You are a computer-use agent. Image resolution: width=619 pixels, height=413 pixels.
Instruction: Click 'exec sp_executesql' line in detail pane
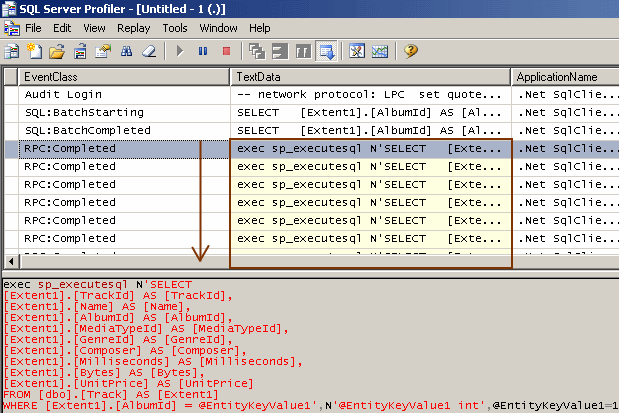pos(97,284)
